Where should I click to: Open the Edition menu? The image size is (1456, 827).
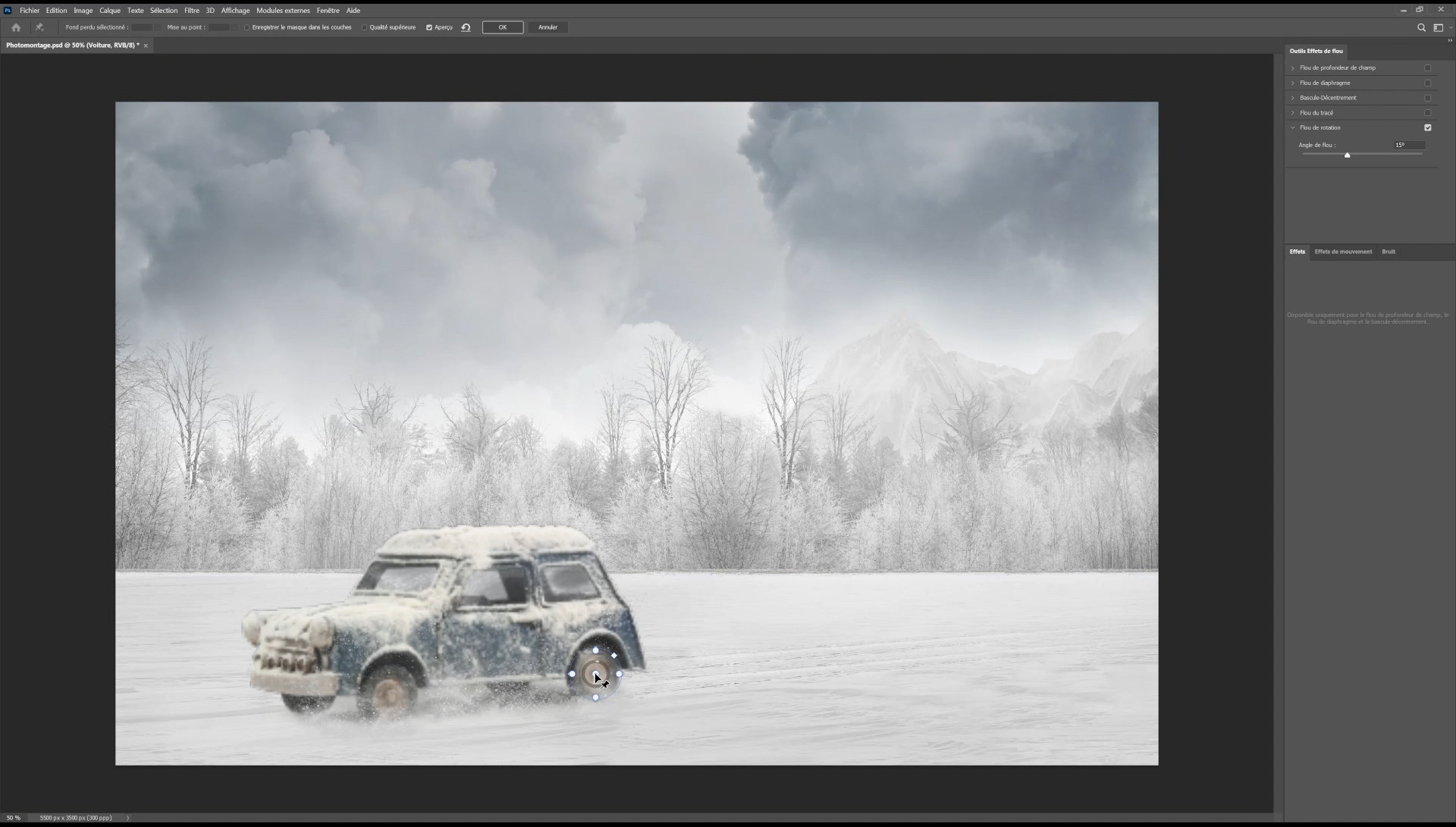pyautogui.click(x=56, y=11)
